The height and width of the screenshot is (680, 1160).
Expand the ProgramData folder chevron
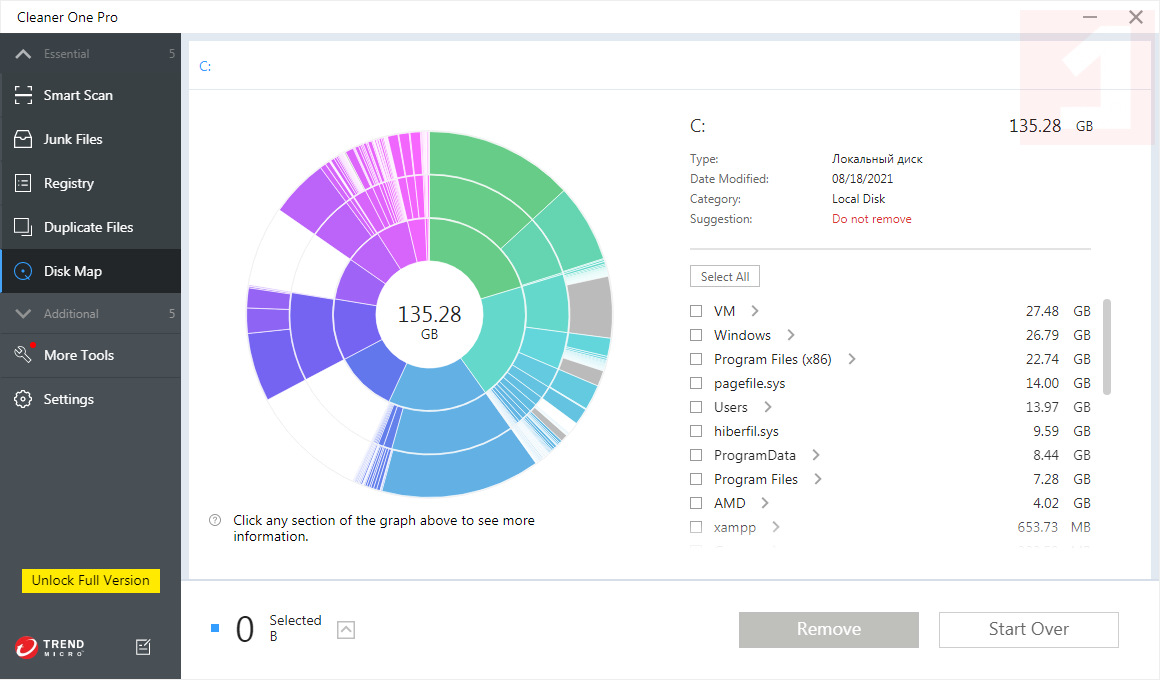point(815,455)
